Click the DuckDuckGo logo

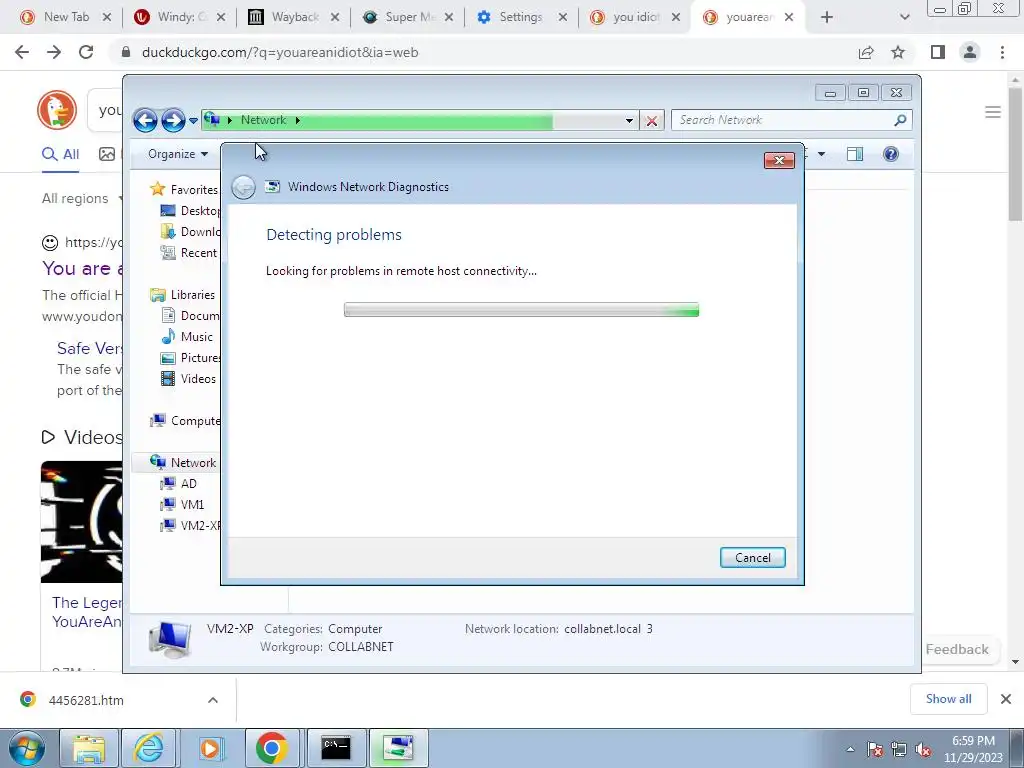click(x=57, y=110)
